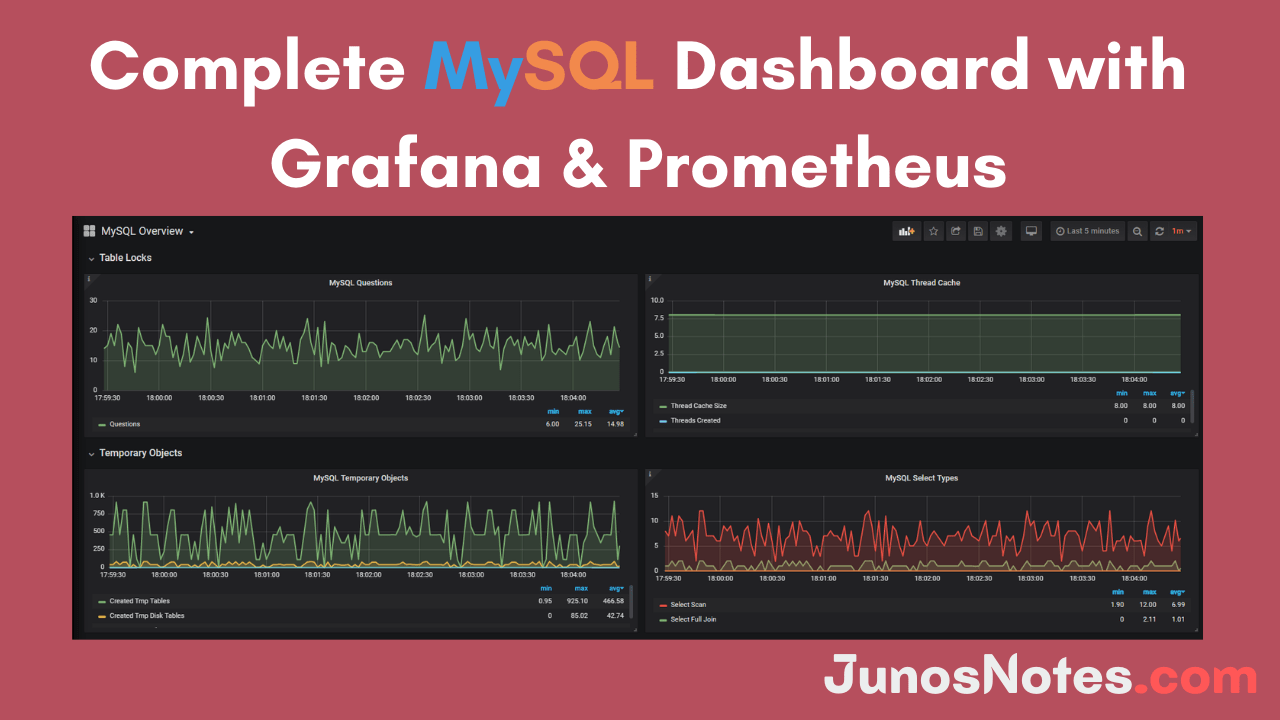The image size is (1280, 720).
Task: Open the MySQL Select Types panel title menu
Action: (921, 478)
